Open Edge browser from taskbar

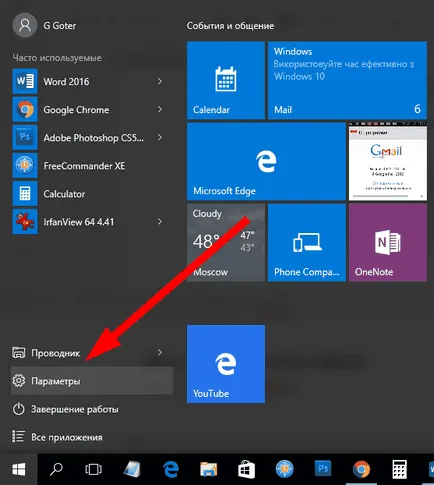(x=170, y=469)
